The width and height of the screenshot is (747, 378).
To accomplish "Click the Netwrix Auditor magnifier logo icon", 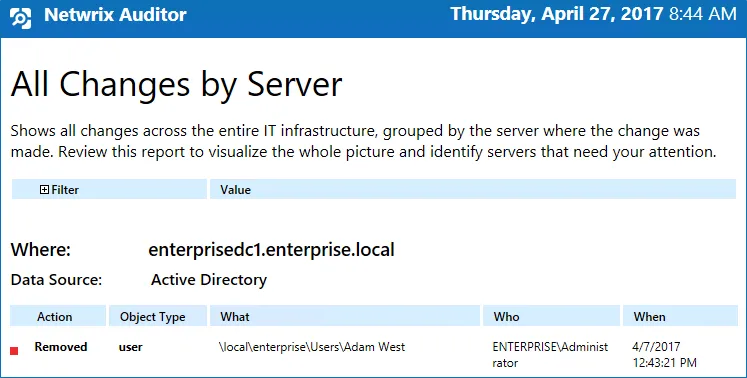I will 20,18.
